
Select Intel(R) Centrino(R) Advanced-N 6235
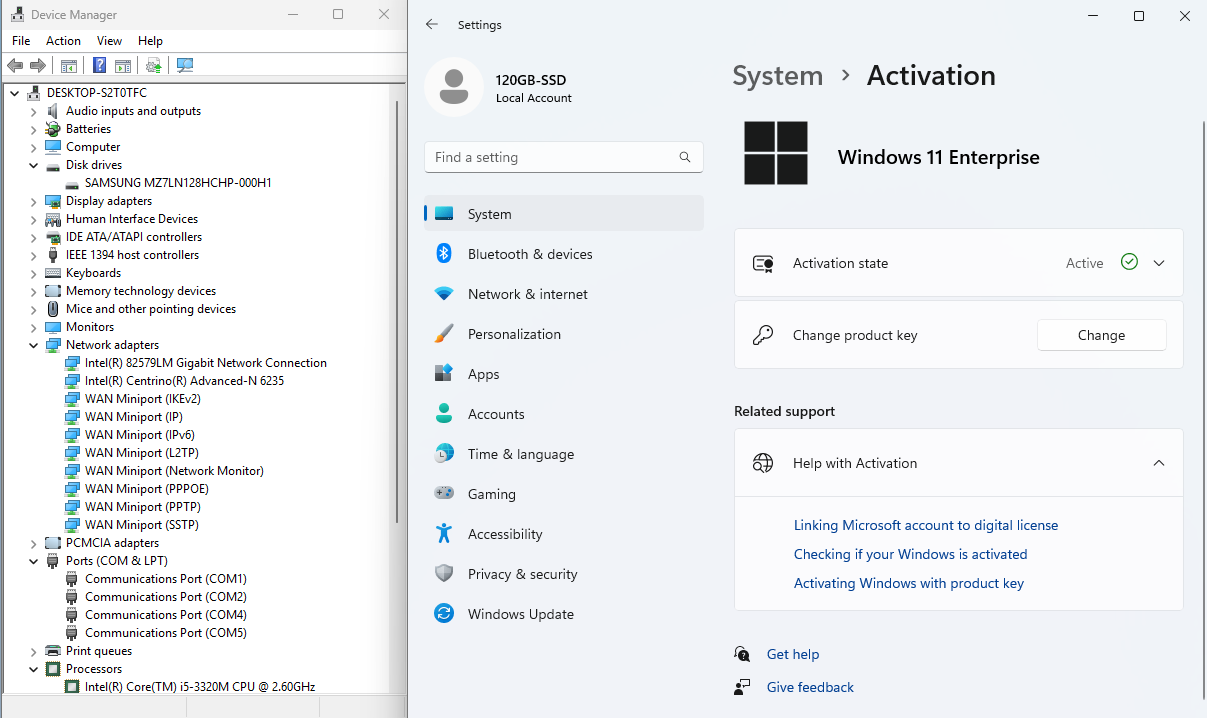pos(185,381)
